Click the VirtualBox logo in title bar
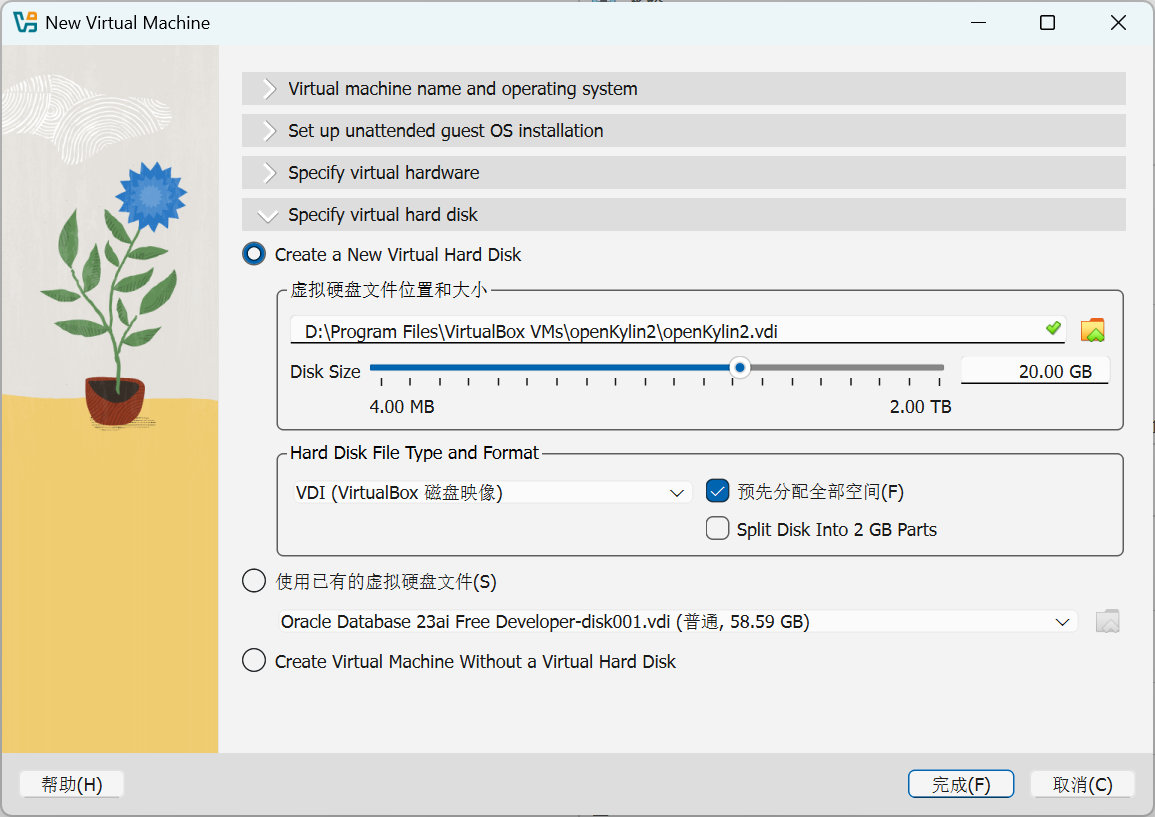The width and height of the screenshot is (1155, 817). tap(25, 23)
